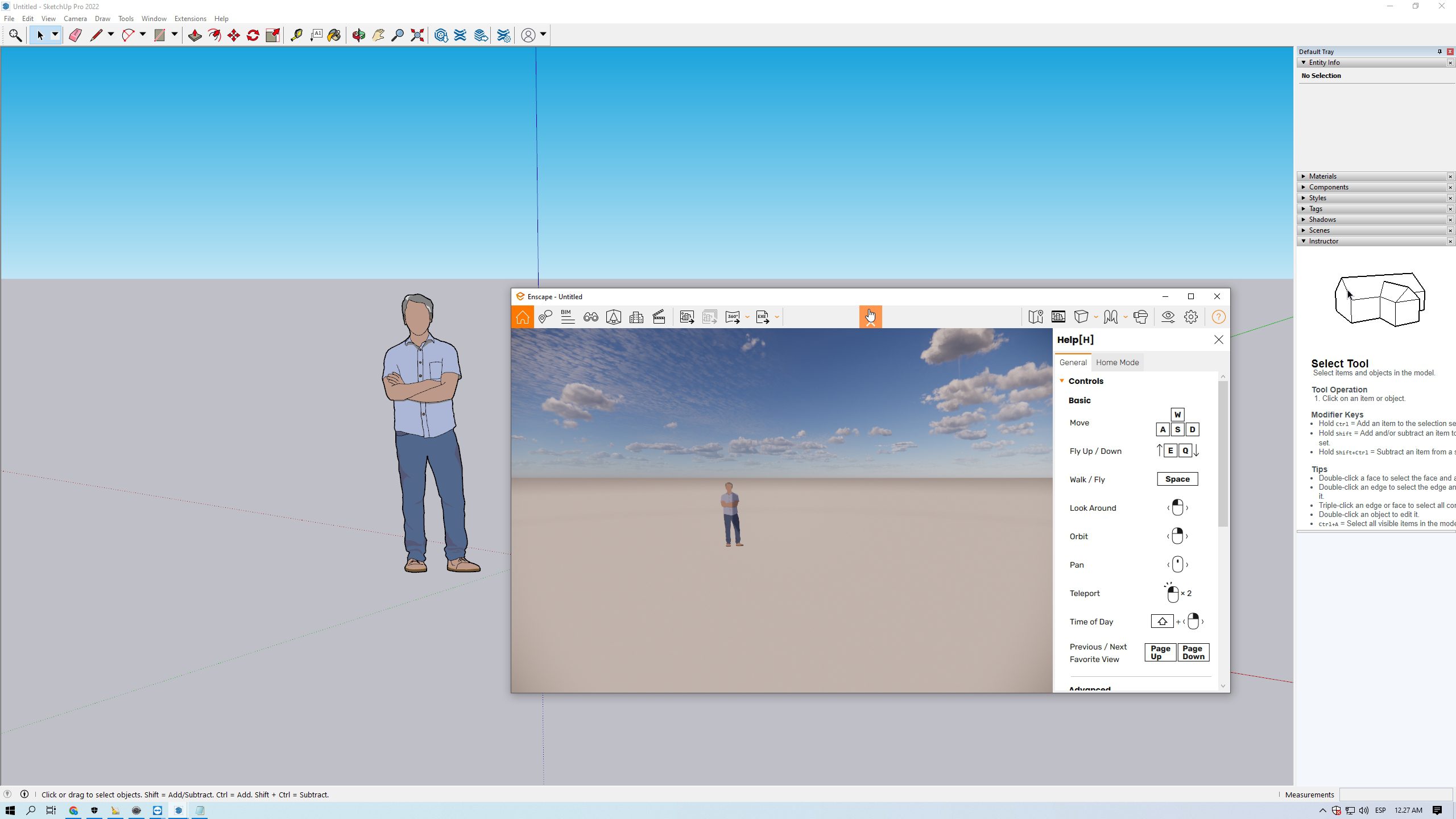Click the Paint Bucket tool
The width and height of the screenshot is (1456, 819).
click(x=334, y=35)
